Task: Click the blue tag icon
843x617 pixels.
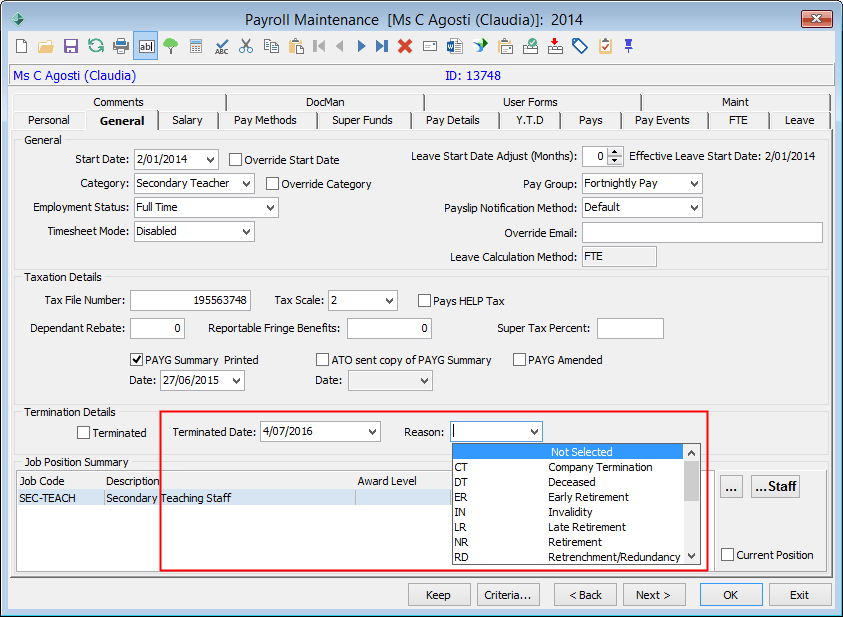Action: pos(580,46)
